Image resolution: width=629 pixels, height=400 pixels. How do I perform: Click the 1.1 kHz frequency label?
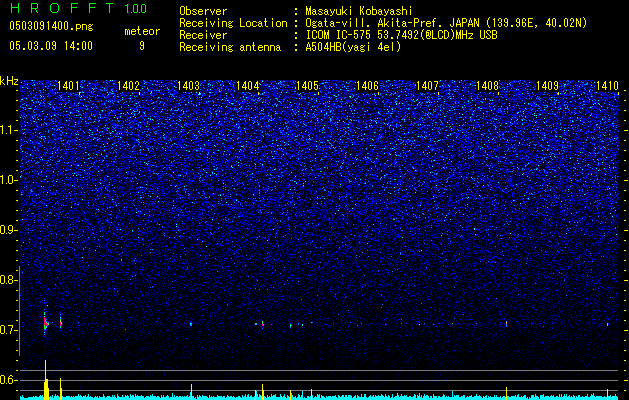8,130
